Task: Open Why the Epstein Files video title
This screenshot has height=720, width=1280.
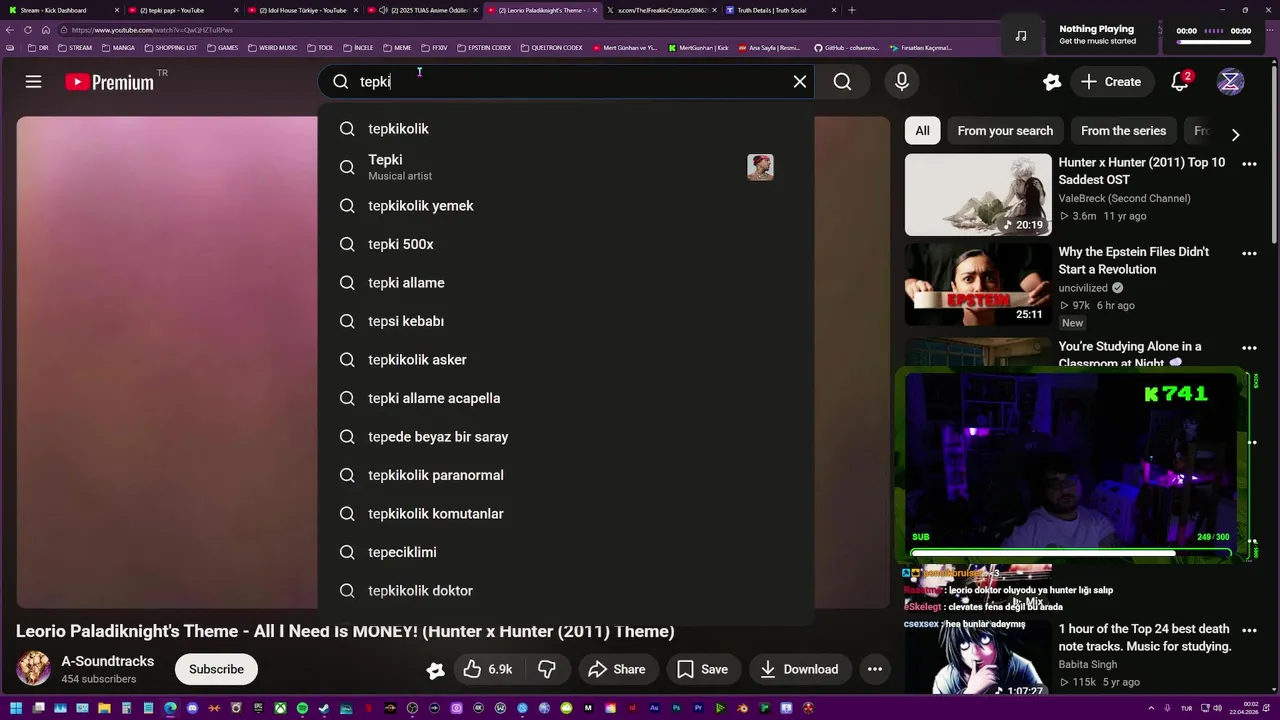Action: [x=1134, y=261]
